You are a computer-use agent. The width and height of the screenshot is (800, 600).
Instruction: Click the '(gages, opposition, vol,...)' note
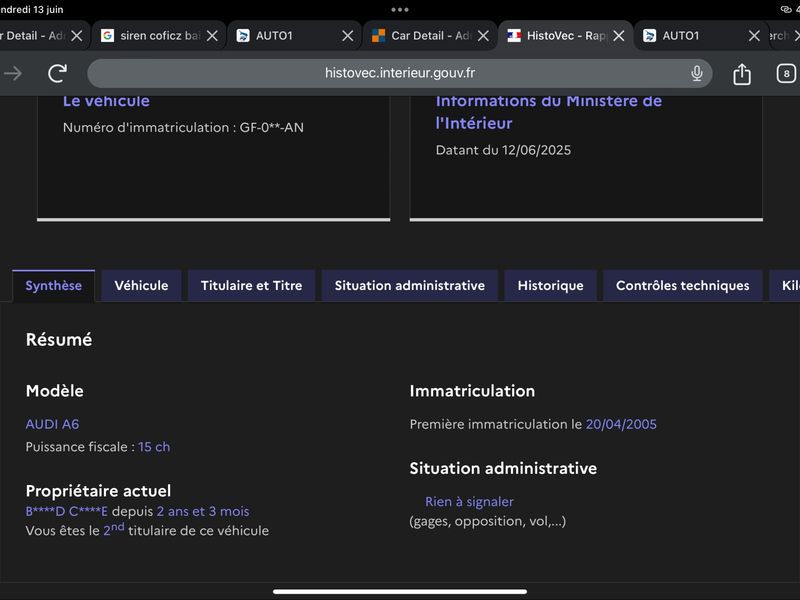[488, 521]
